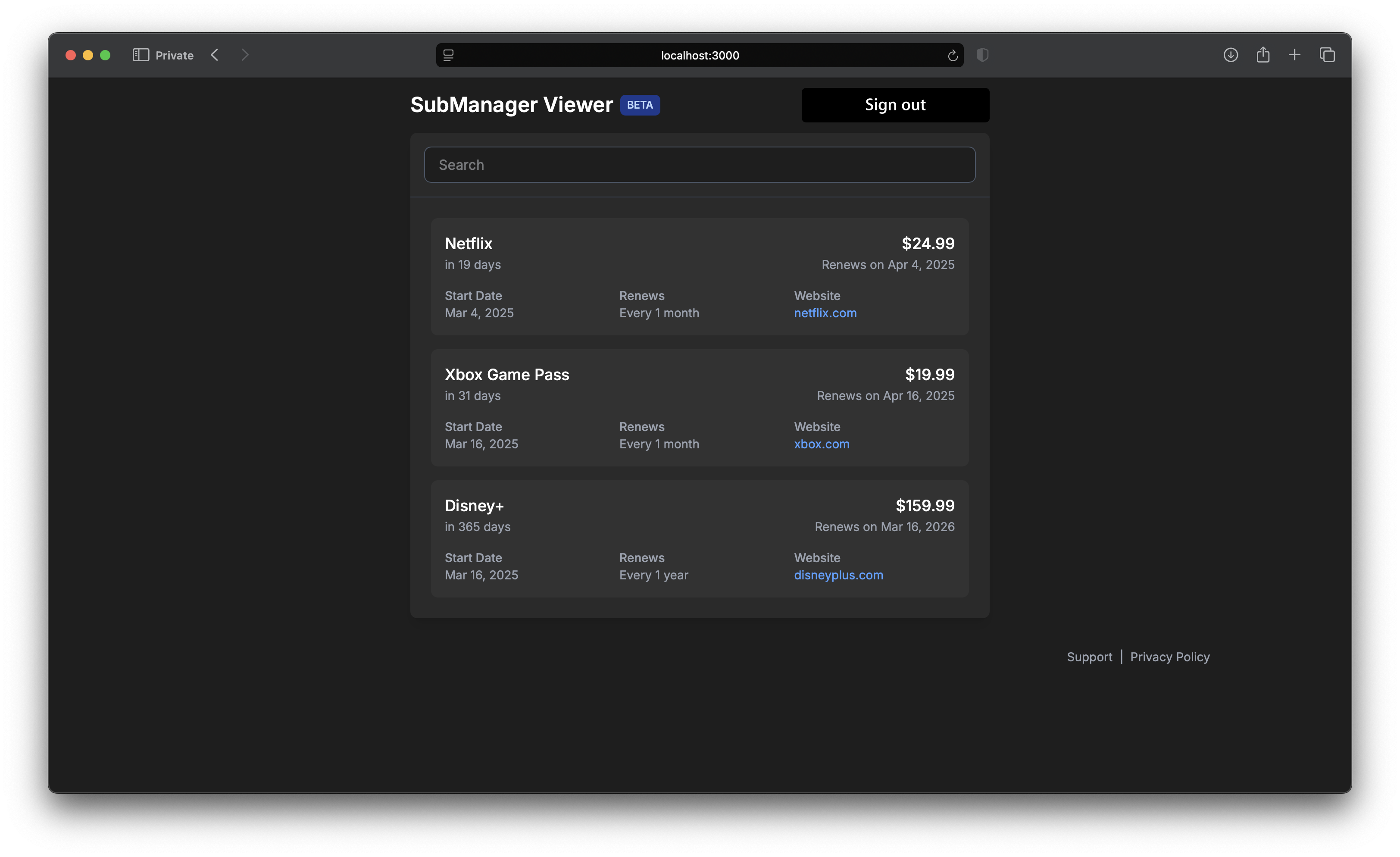This screenshot has width=1400, height=857.
Task: Click the $19.99 price
Action: 930,375
